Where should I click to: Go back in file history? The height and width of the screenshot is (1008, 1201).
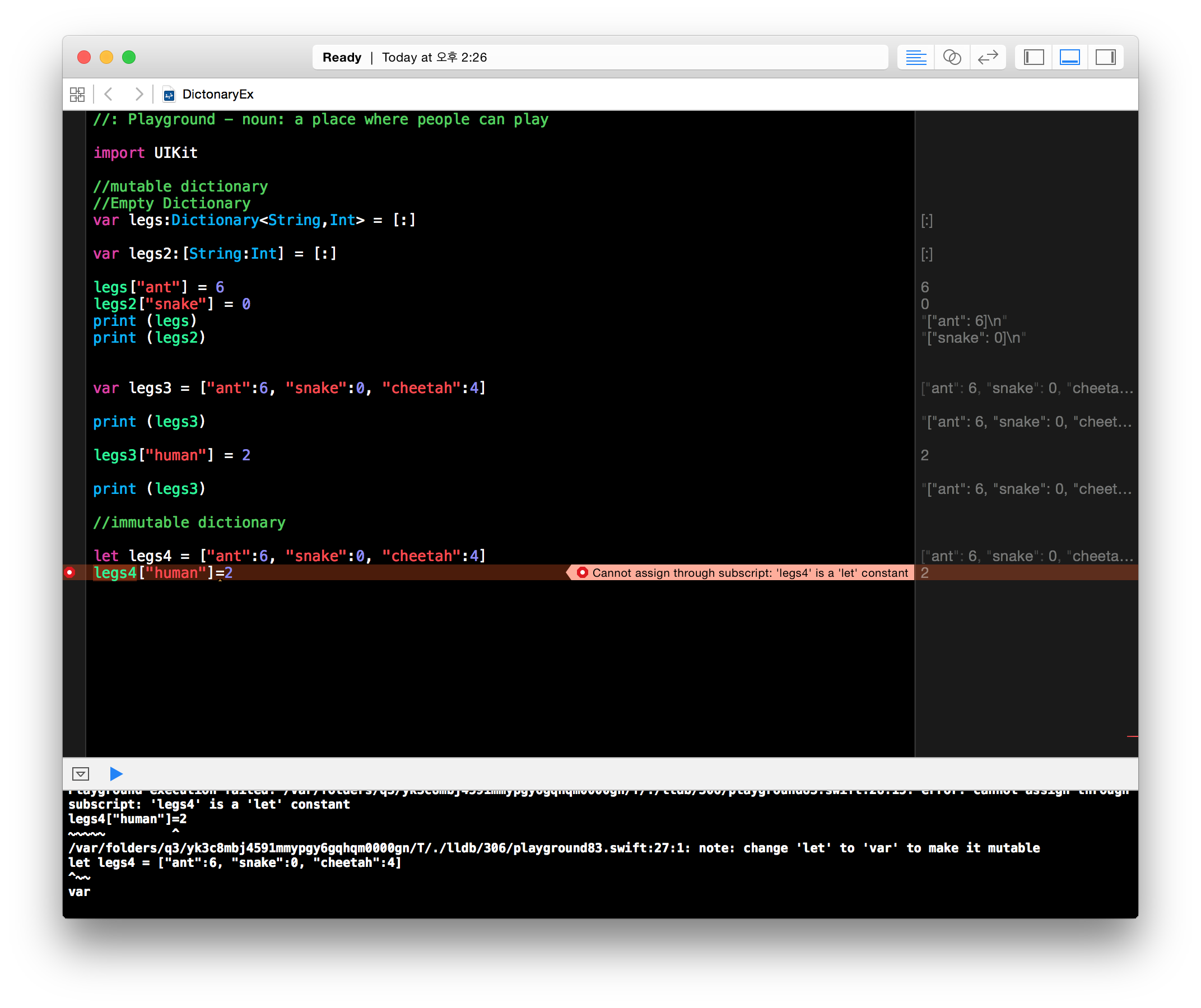click(109, 94)
